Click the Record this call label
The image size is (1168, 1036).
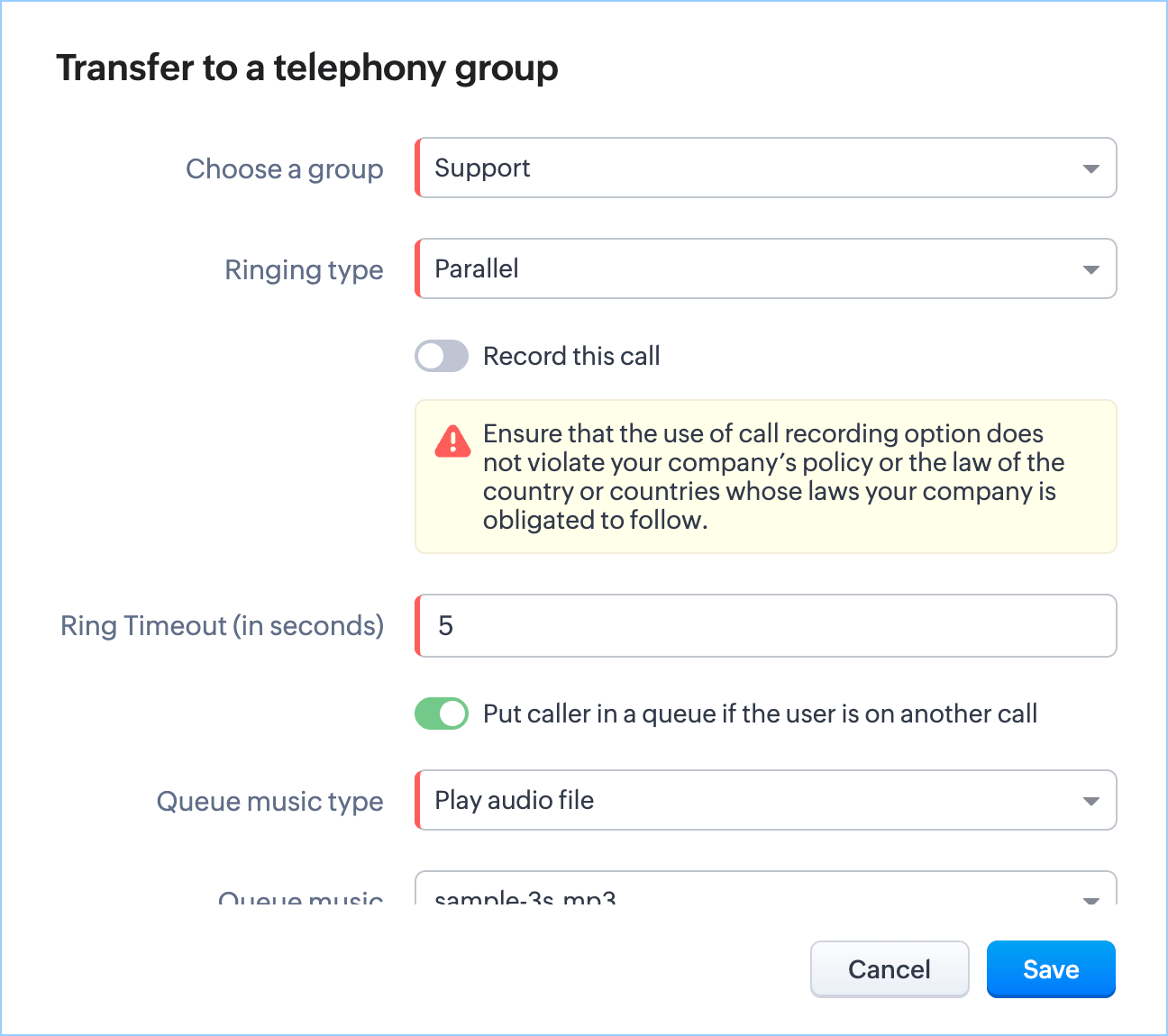click(571, 356)
